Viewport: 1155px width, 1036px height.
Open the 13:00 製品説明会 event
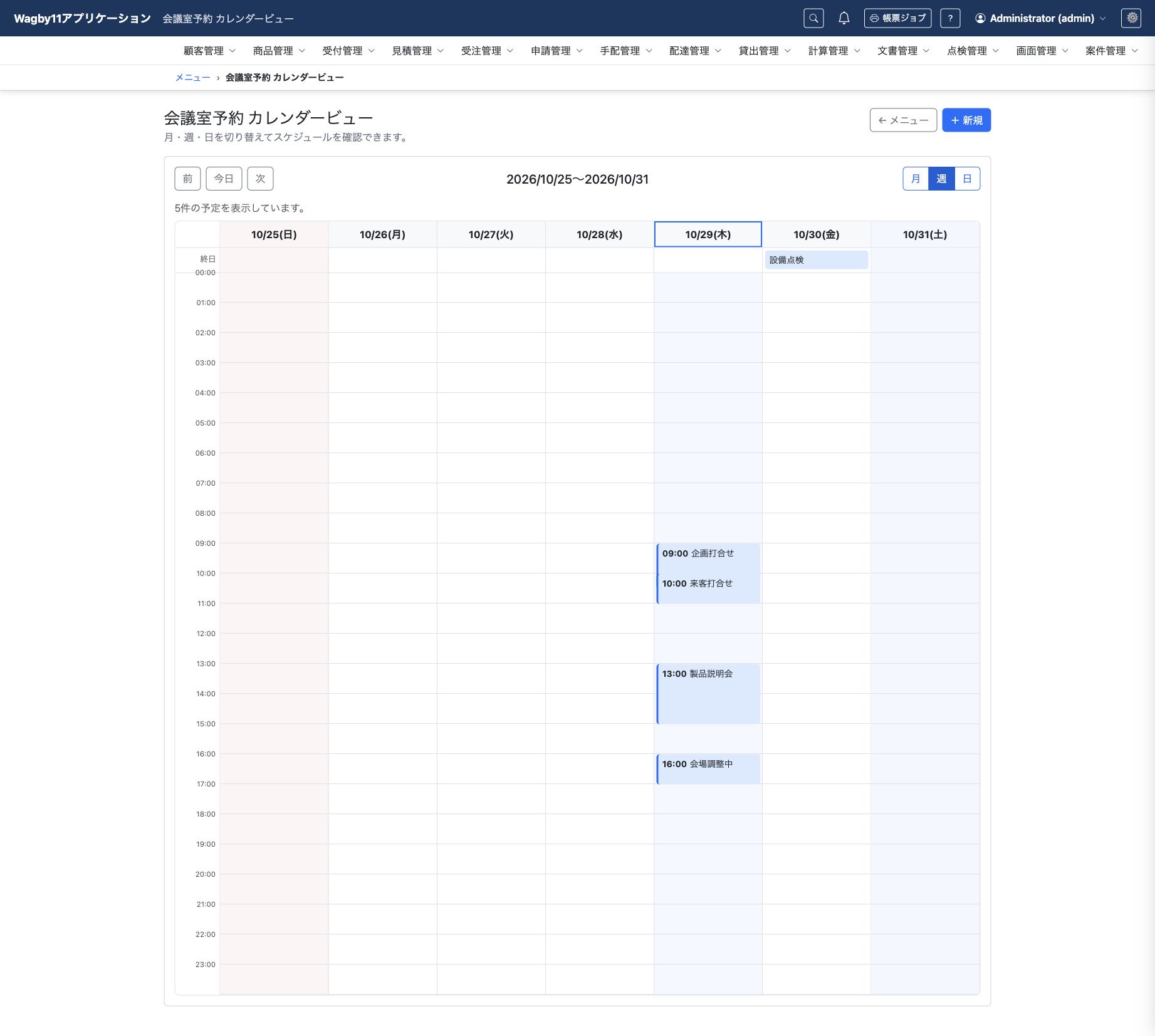708,694
